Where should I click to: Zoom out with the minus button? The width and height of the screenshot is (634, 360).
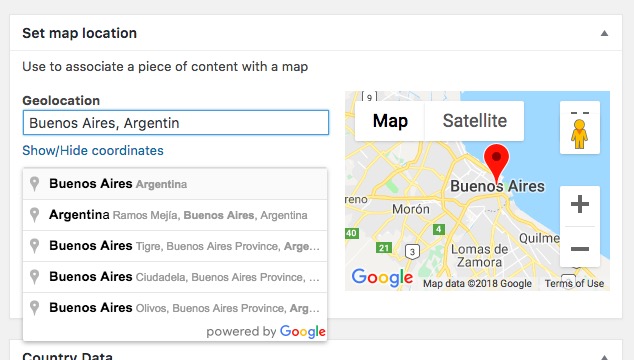[579, 248]
